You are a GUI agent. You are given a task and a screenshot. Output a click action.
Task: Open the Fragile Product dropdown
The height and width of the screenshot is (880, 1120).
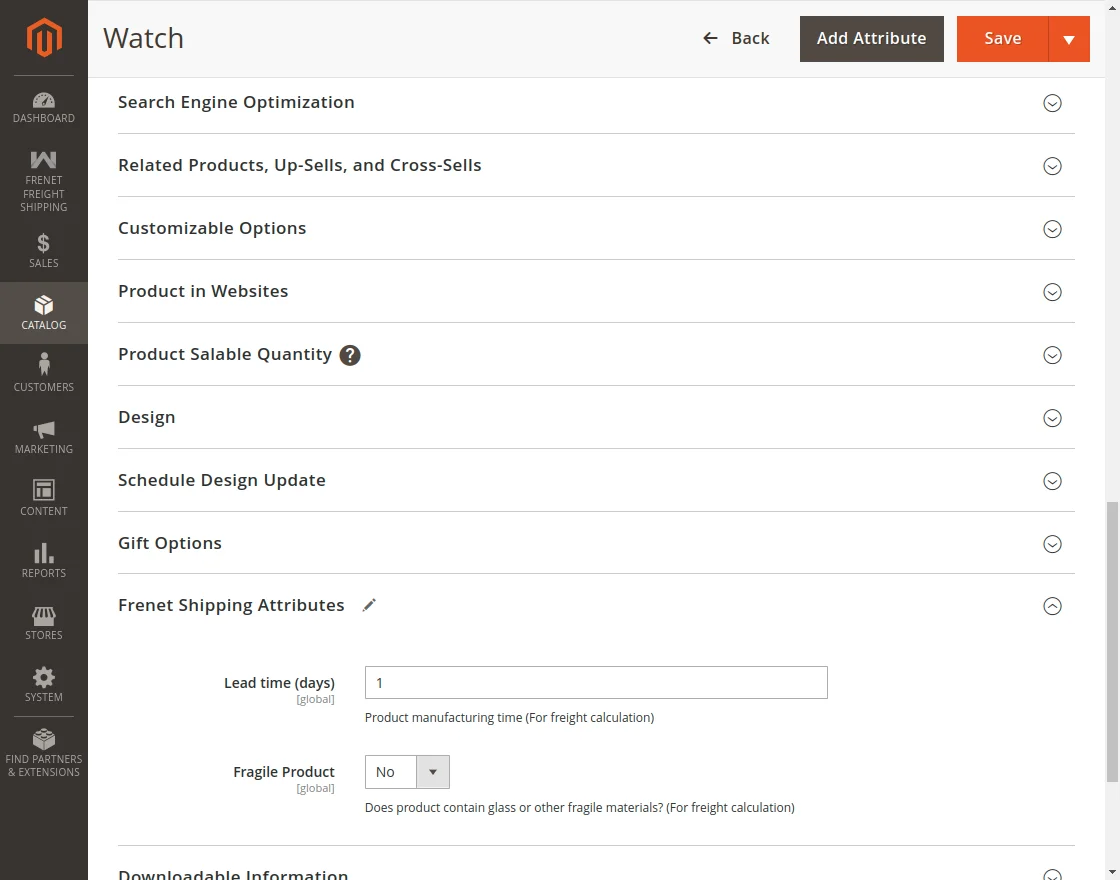pos(433,772)
